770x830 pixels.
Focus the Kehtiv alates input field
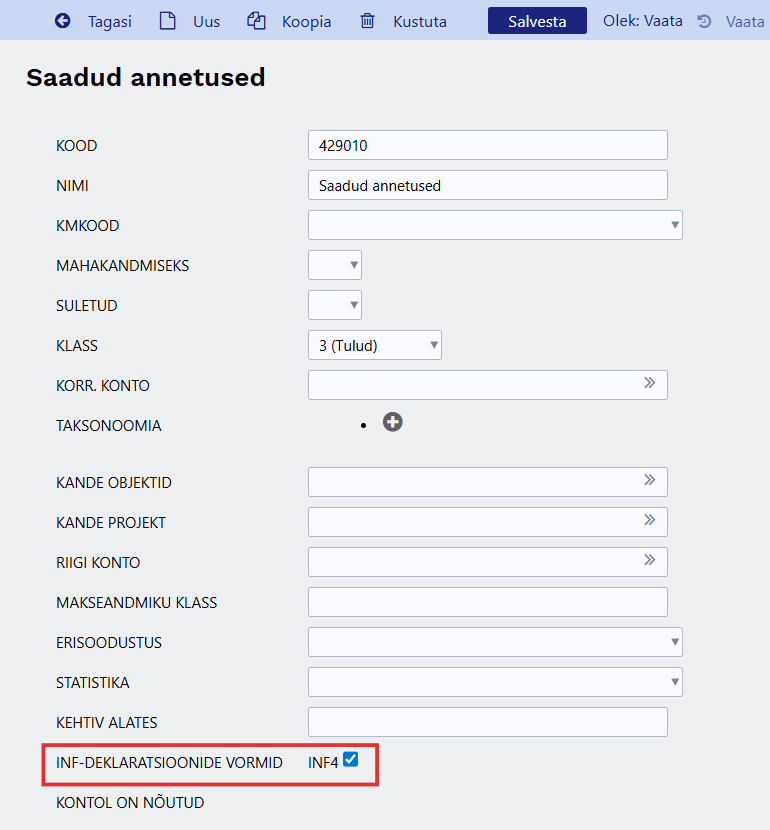point(487,722)
